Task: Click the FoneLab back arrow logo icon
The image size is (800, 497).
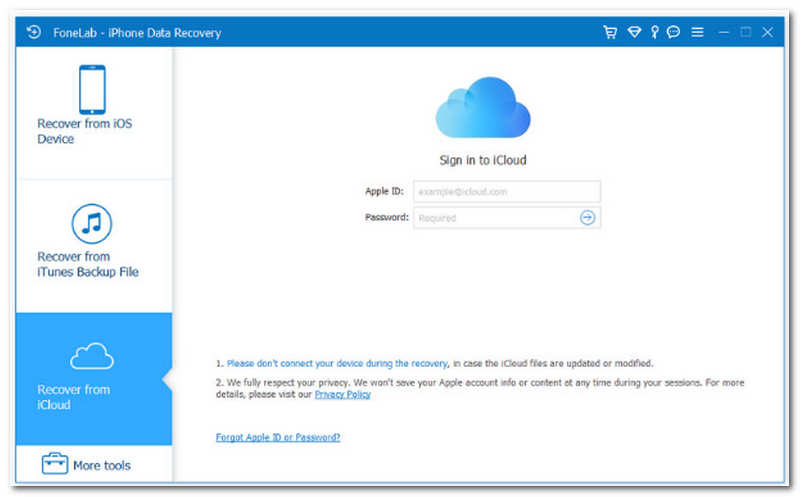Action: pyautogui.click(x=33, y=32)
